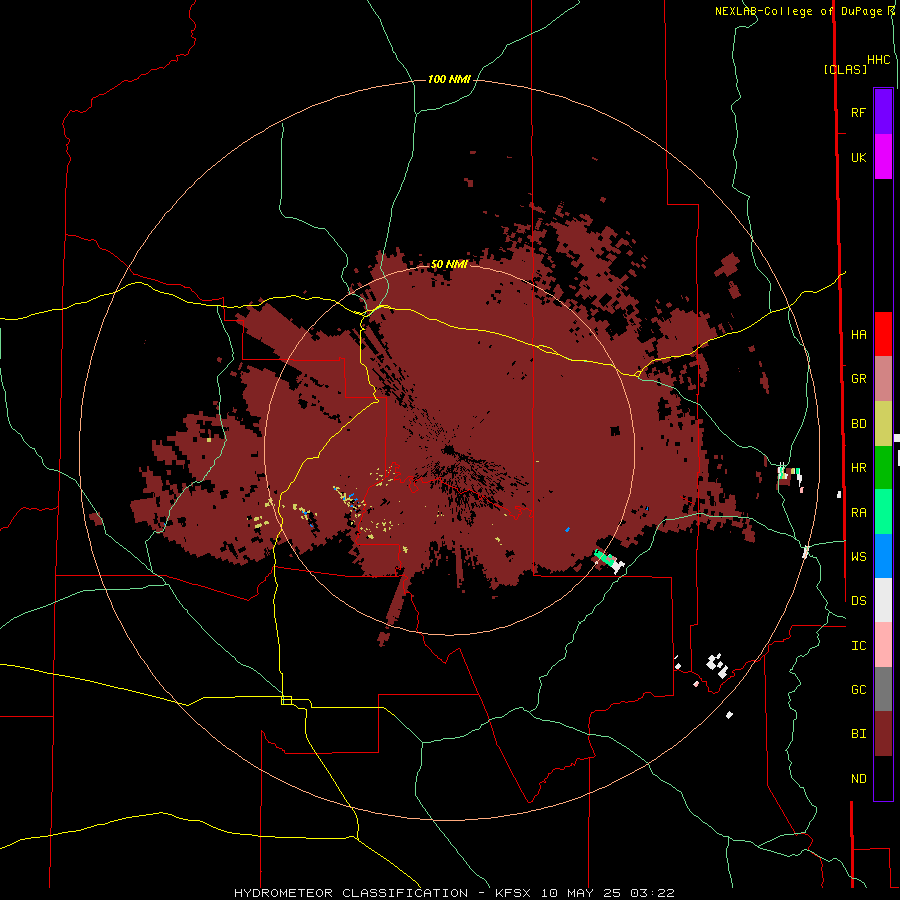This screenshot has height=900, width=900.
Task: Choose the light green RA rain swatch
Action: 883,512
